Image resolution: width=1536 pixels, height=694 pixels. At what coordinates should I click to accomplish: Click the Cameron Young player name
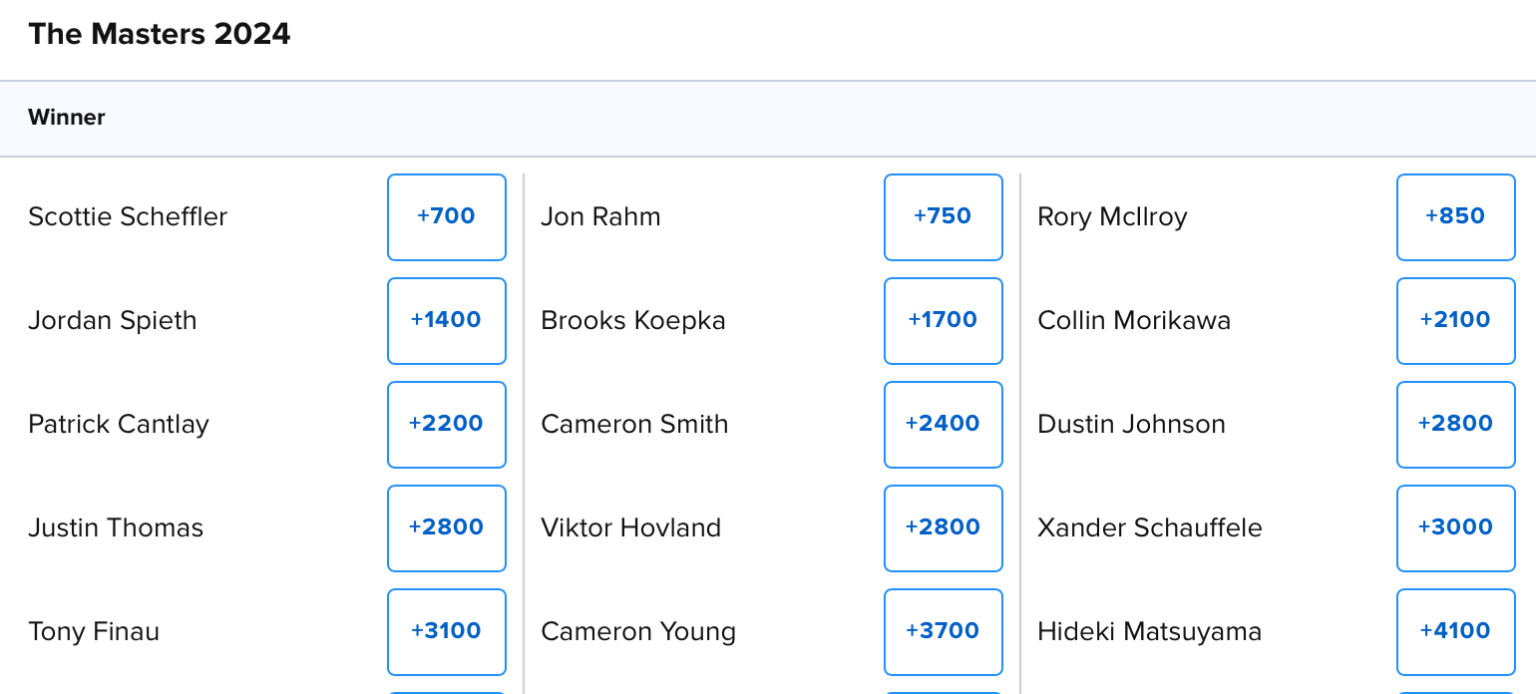point(638,632)
